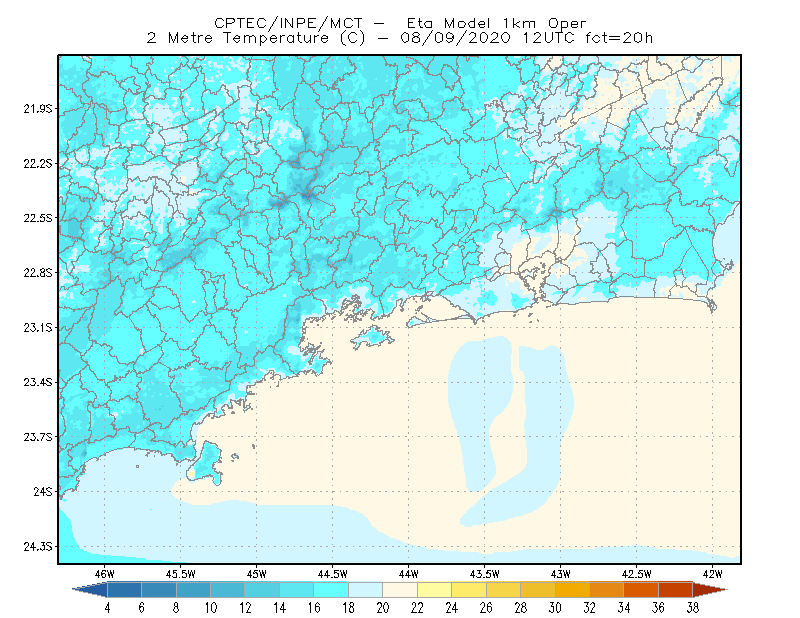Click the latitude label "22.5S"

pos(37,218)
